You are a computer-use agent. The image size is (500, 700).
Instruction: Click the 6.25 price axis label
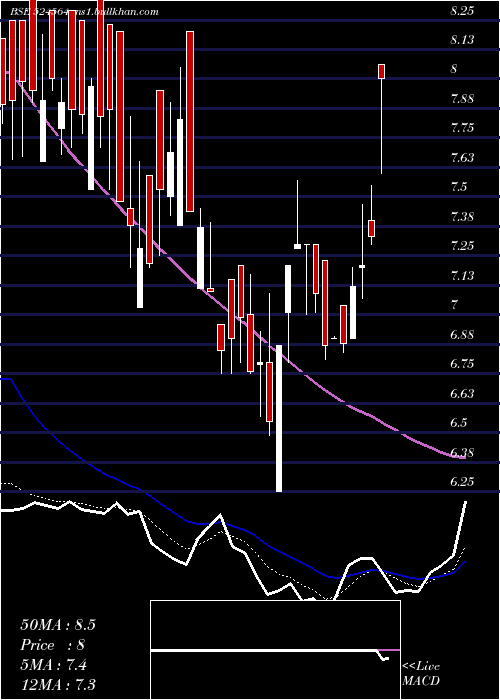pyautogui.click(x=462, y=482)
